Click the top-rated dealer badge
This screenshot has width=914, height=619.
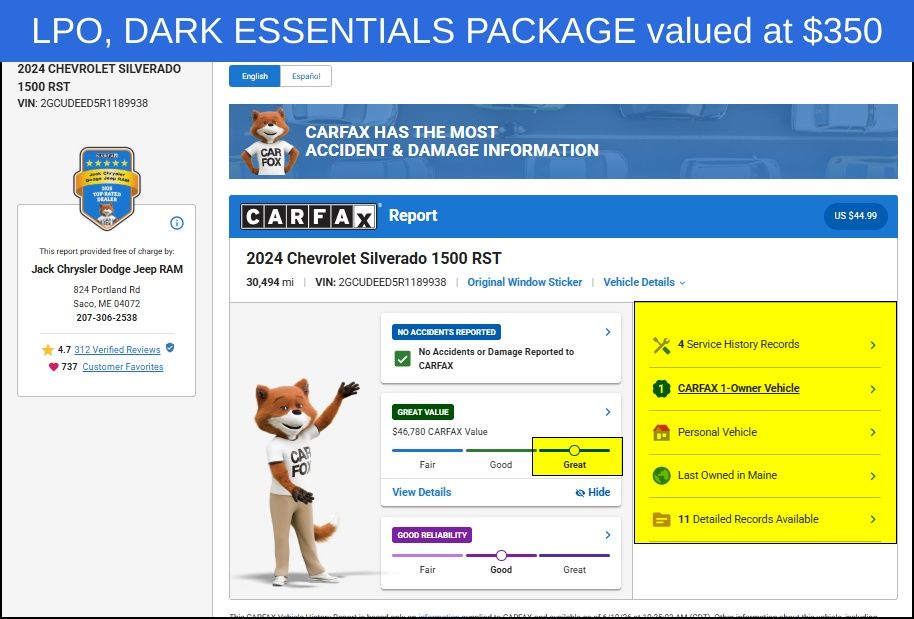coord(107,188)
